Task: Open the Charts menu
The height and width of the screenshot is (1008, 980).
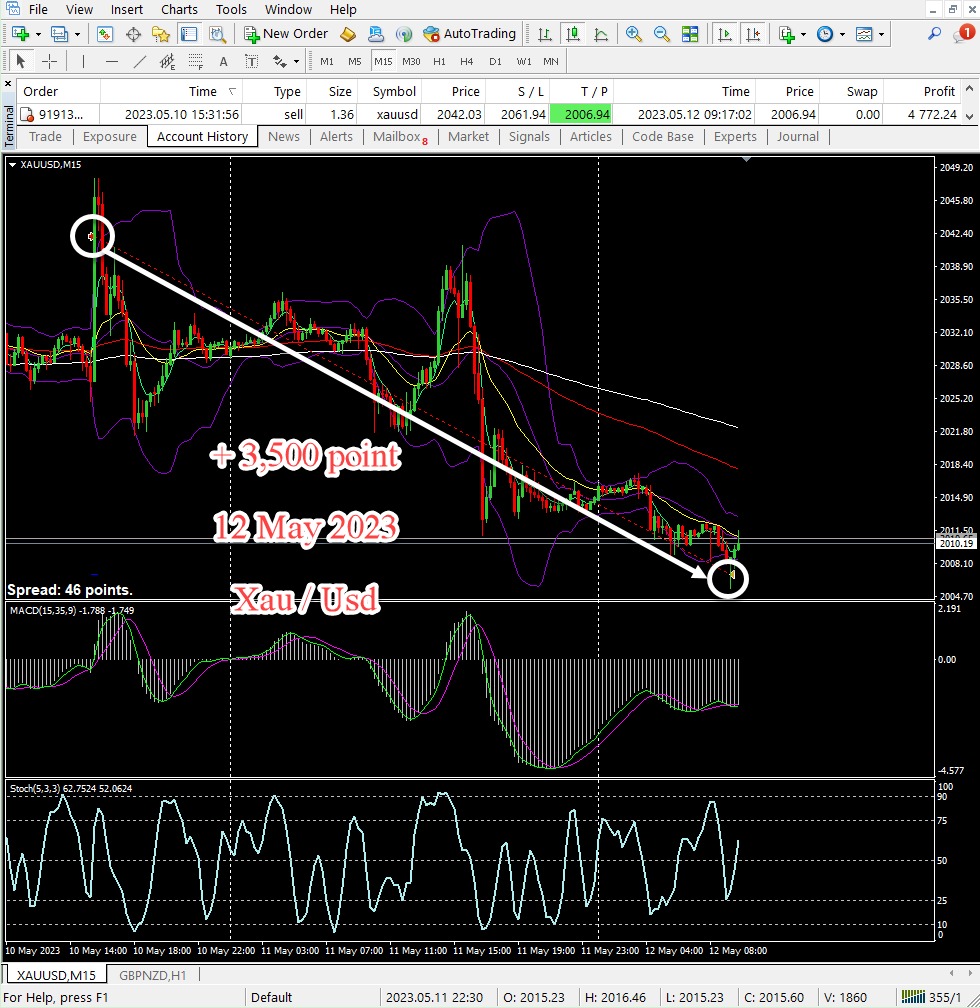Action: [x=179, y=10]
